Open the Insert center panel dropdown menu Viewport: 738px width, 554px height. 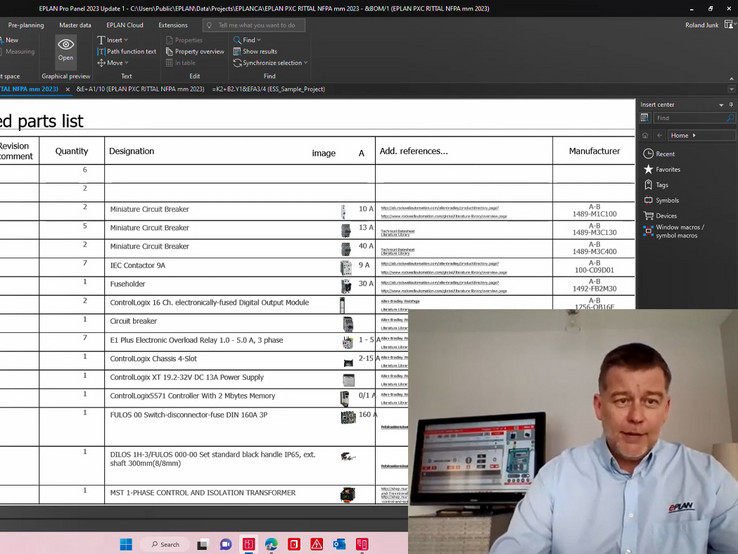coord(721,104)
